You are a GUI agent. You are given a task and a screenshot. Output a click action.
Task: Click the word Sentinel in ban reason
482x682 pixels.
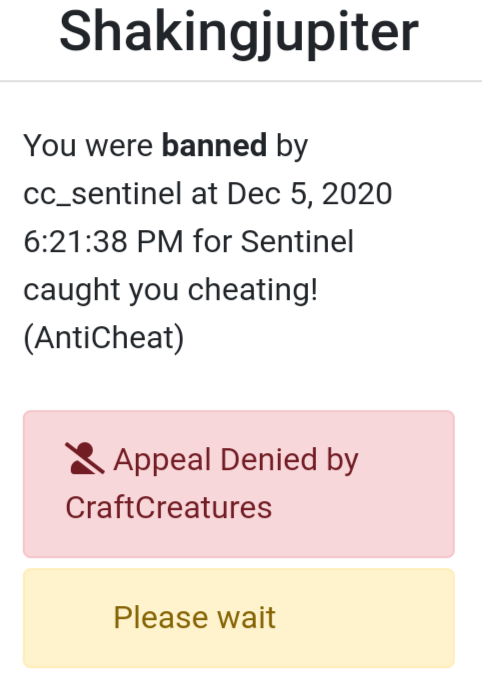[x=297, y=241]
